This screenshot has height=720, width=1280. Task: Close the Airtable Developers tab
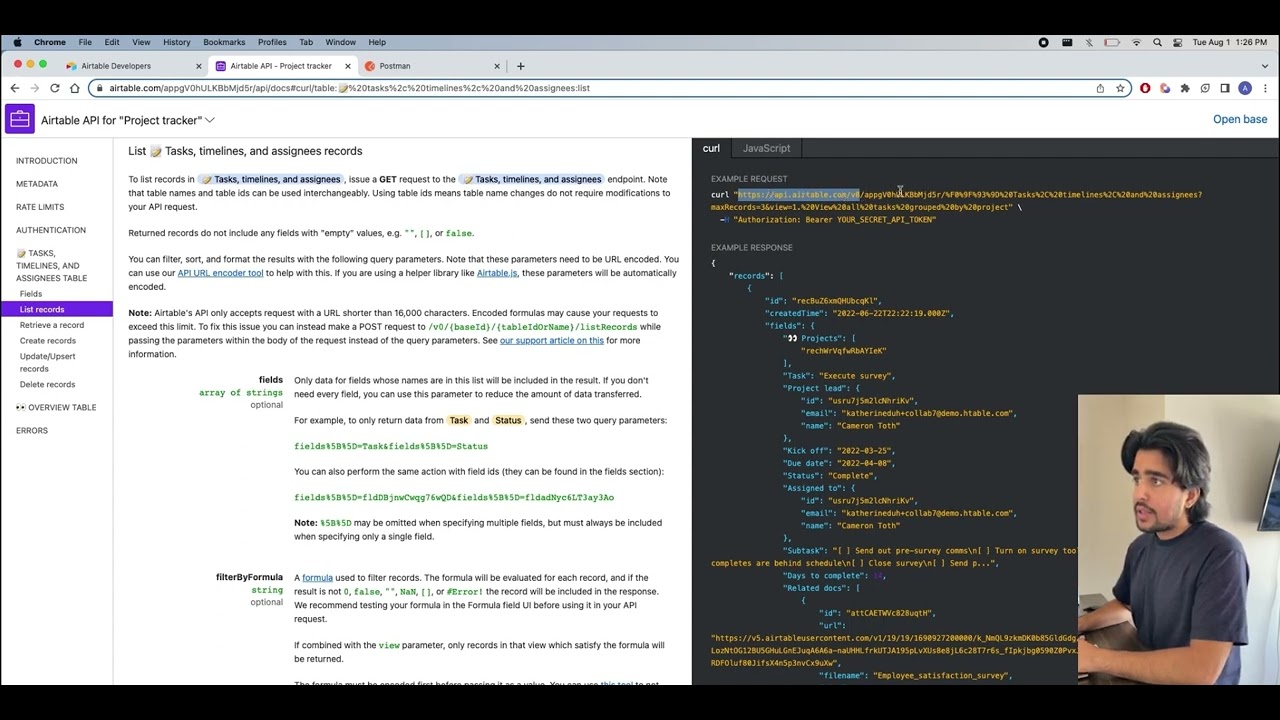pos(198,66)
